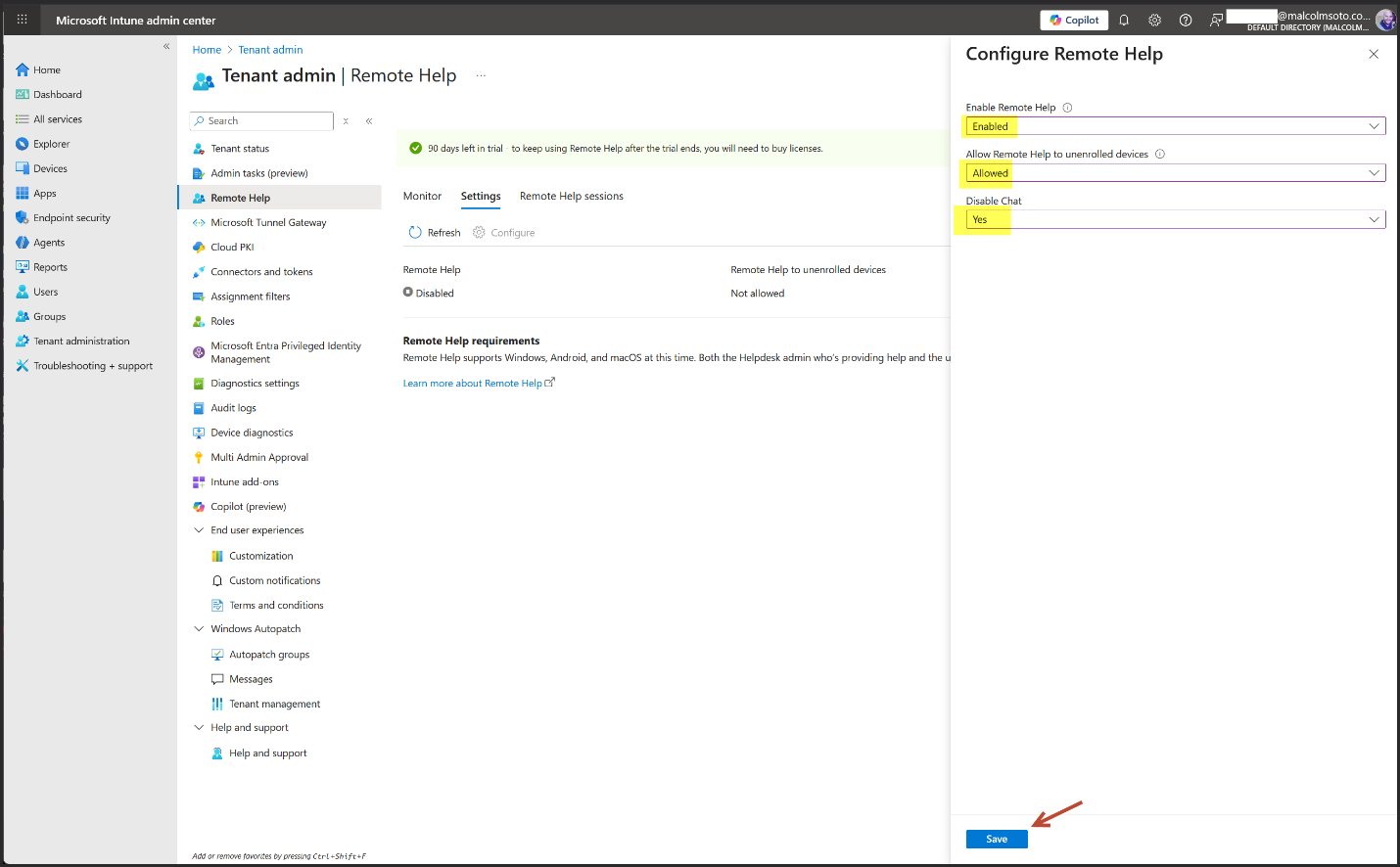Screen dimensions: 1400x867
Task: Clear the search box with X
Action: tap(346, 121)
